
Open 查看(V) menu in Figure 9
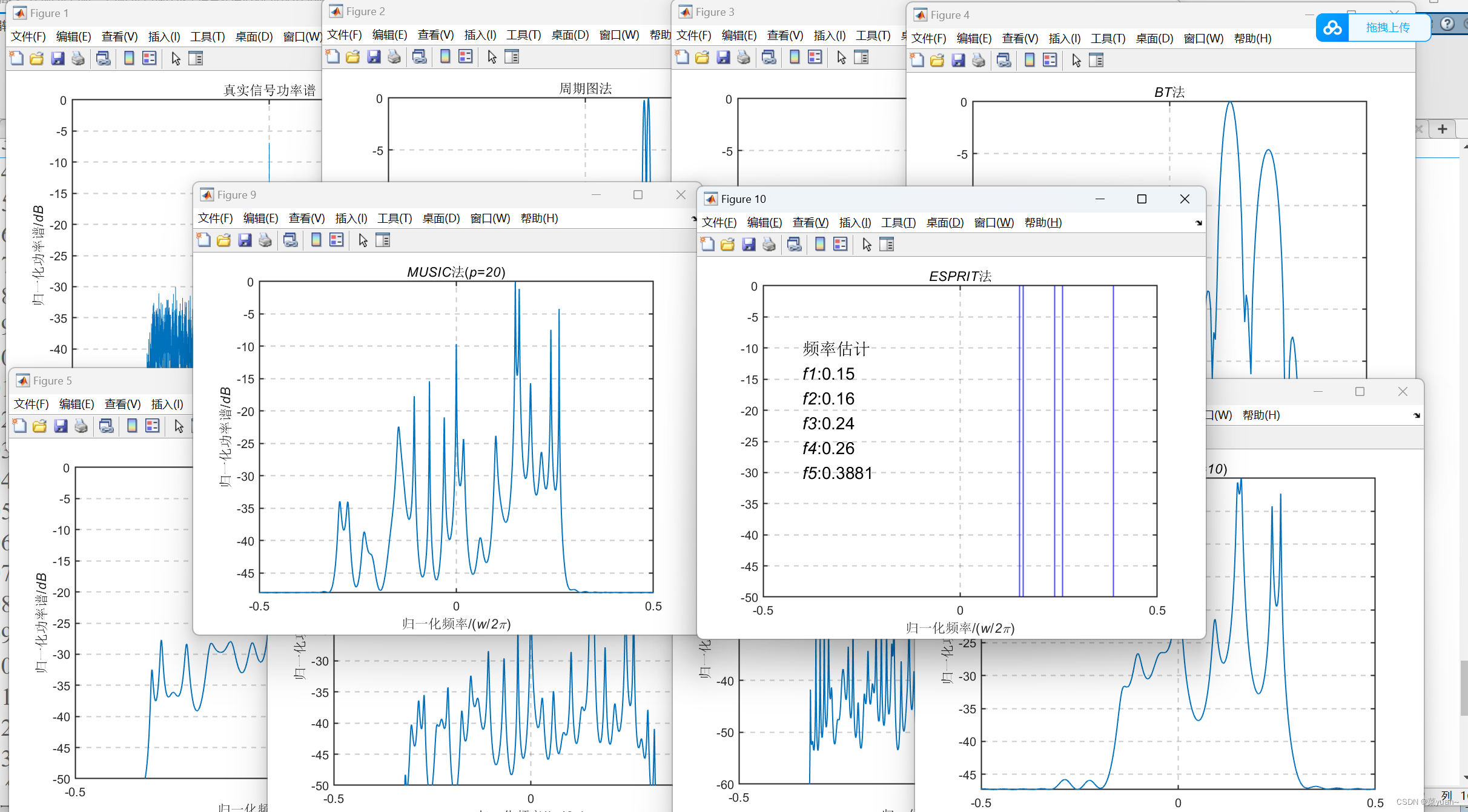(x=306, y=219)
